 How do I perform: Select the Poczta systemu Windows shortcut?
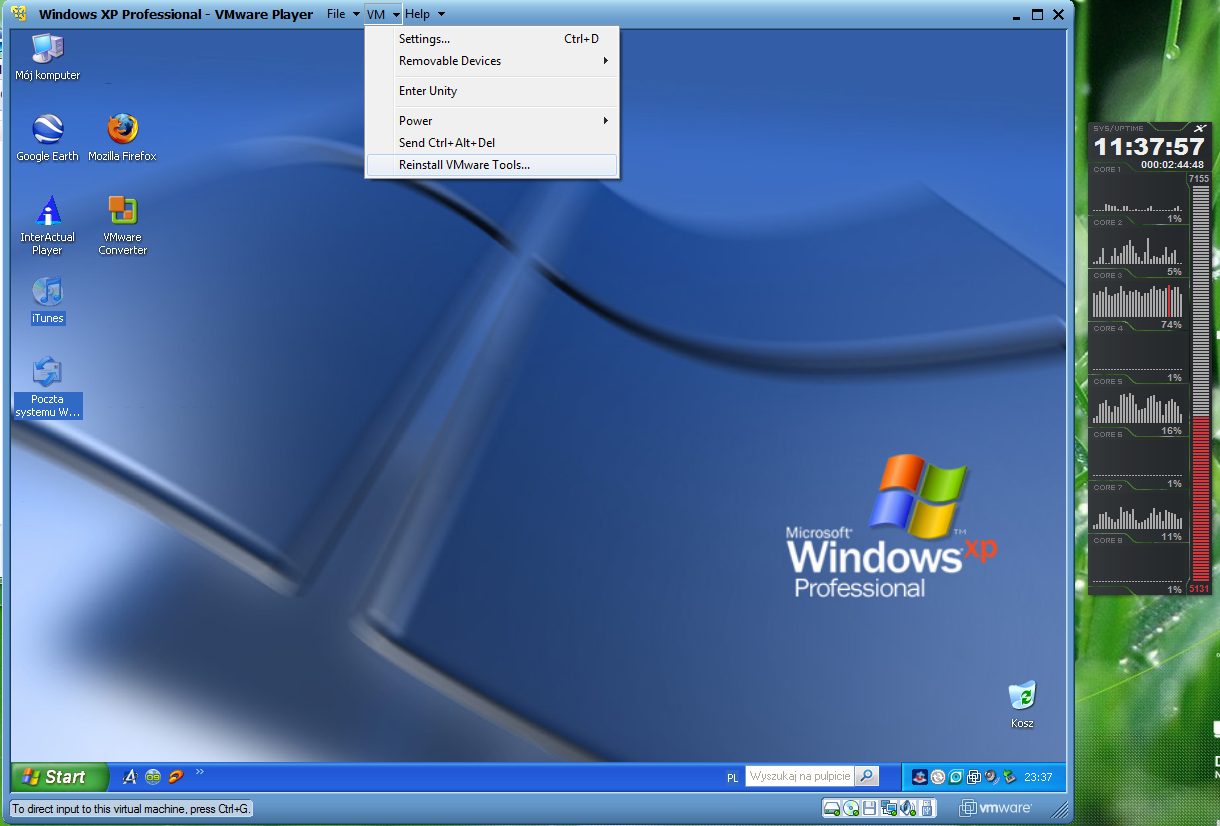(x=47, y=388)
